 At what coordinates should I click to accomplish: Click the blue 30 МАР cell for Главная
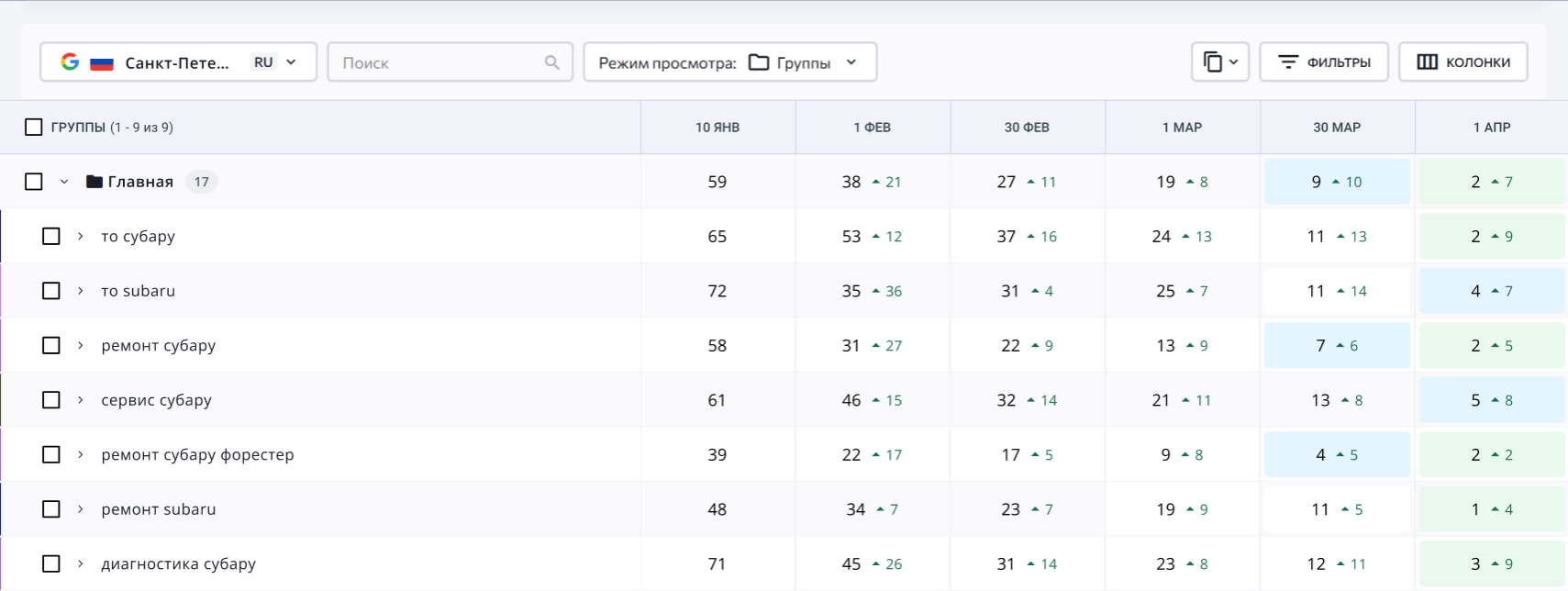1337,182
